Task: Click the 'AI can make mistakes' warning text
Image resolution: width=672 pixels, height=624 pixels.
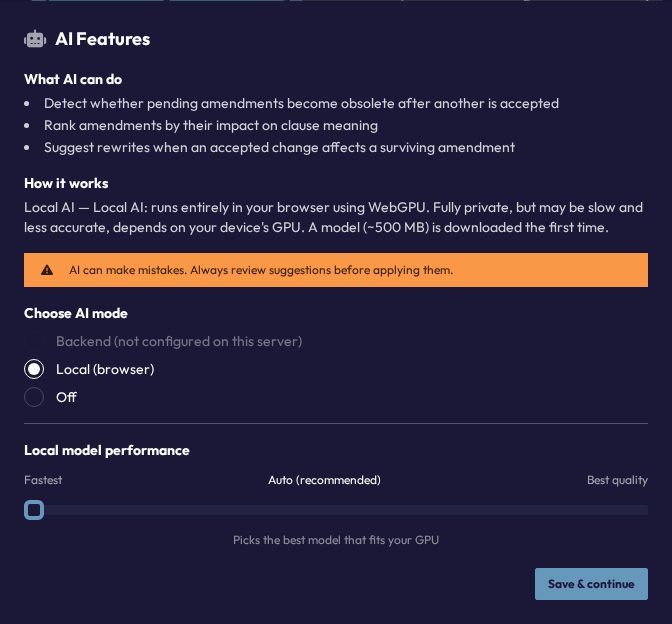Action: pyautogui.click(x=261, y=270)
